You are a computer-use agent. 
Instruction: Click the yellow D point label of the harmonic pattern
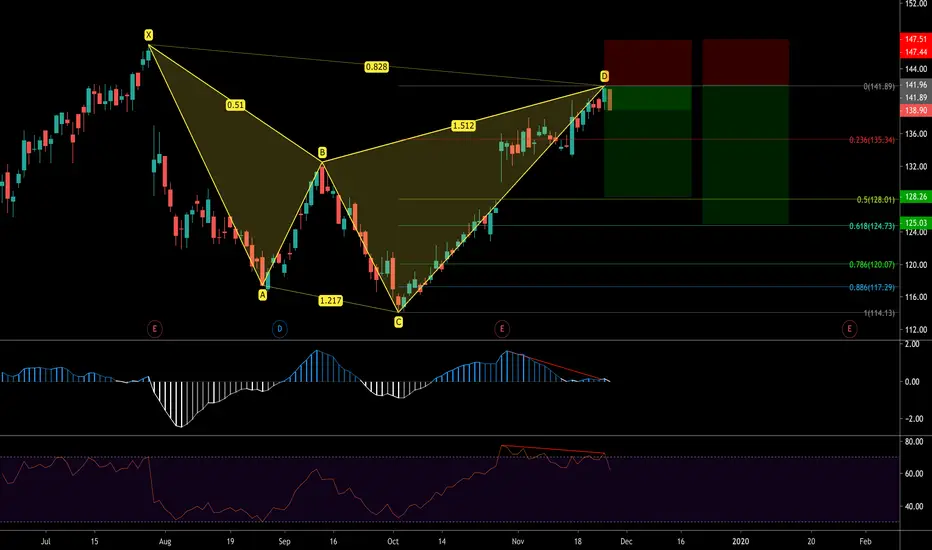[x=604, y=76]
